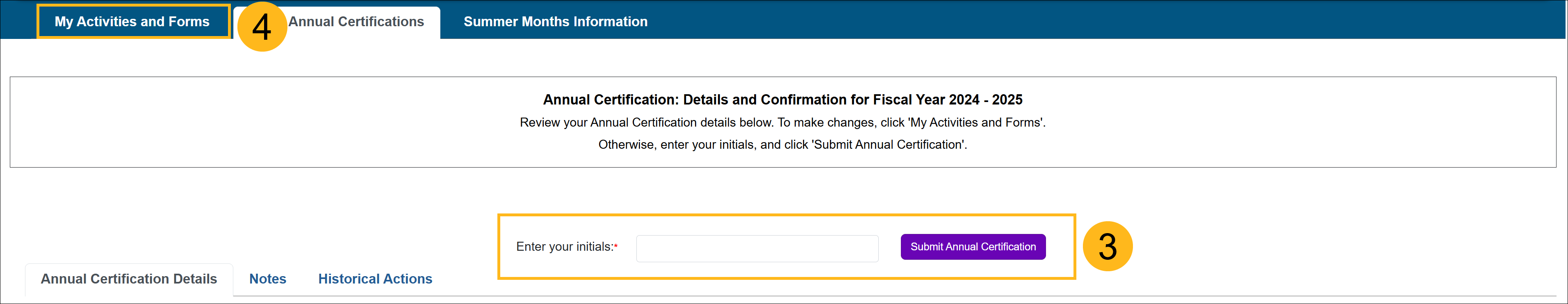This screenshot has height=304, width=1568.
Task: Click the quoted 'Submit Annual Certification' instruction text
Action: pyautogui.click(x=889, y=145)
